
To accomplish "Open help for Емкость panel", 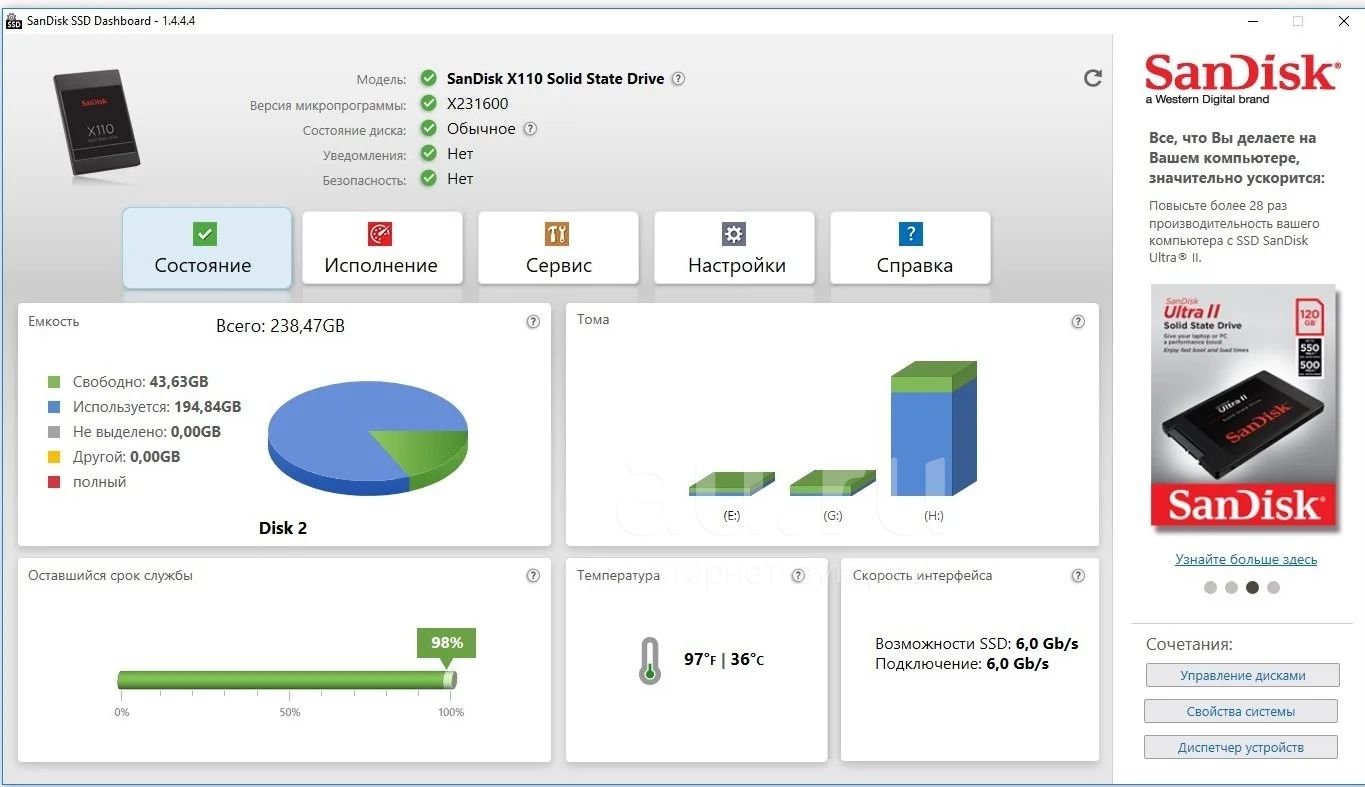I will pos(533,322).
